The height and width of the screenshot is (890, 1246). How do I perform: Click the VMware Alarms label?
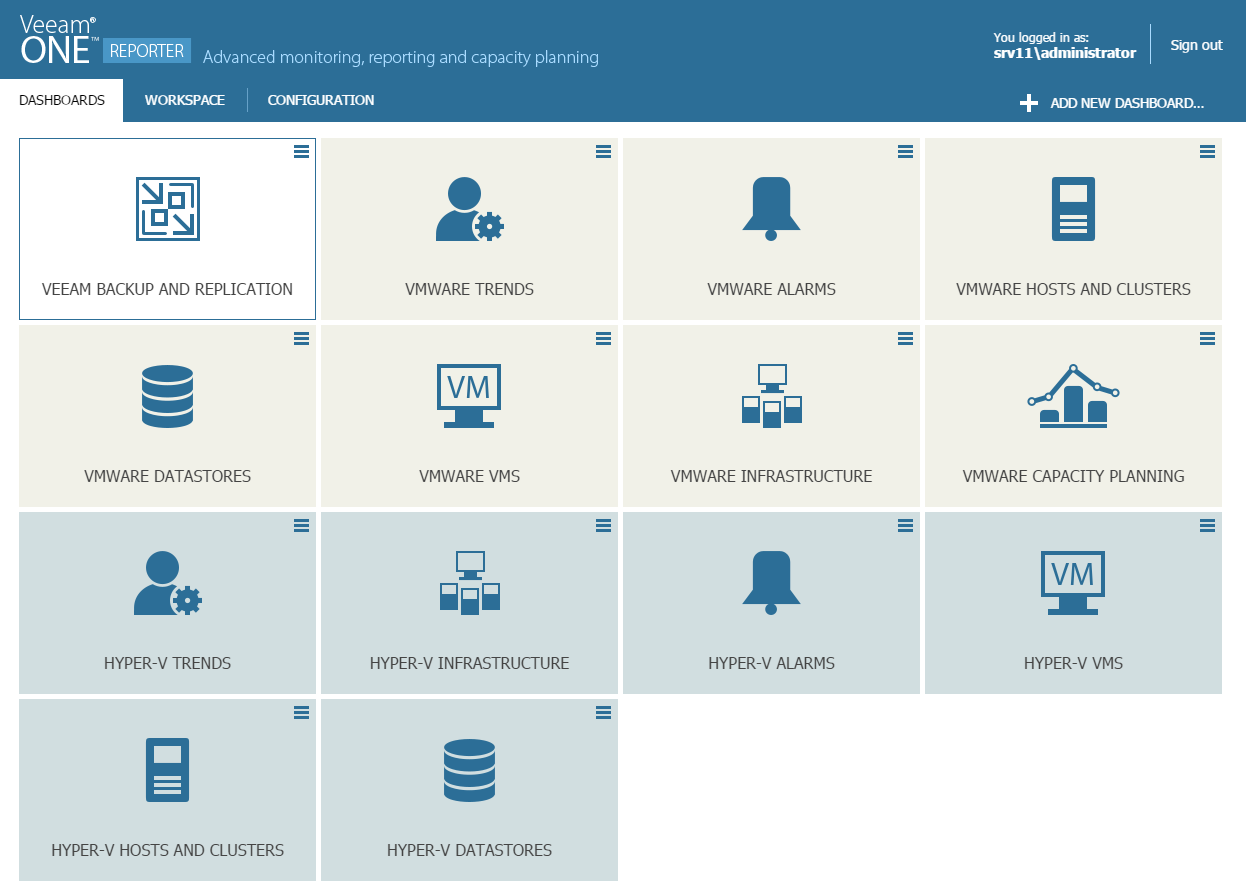(771, 289)
